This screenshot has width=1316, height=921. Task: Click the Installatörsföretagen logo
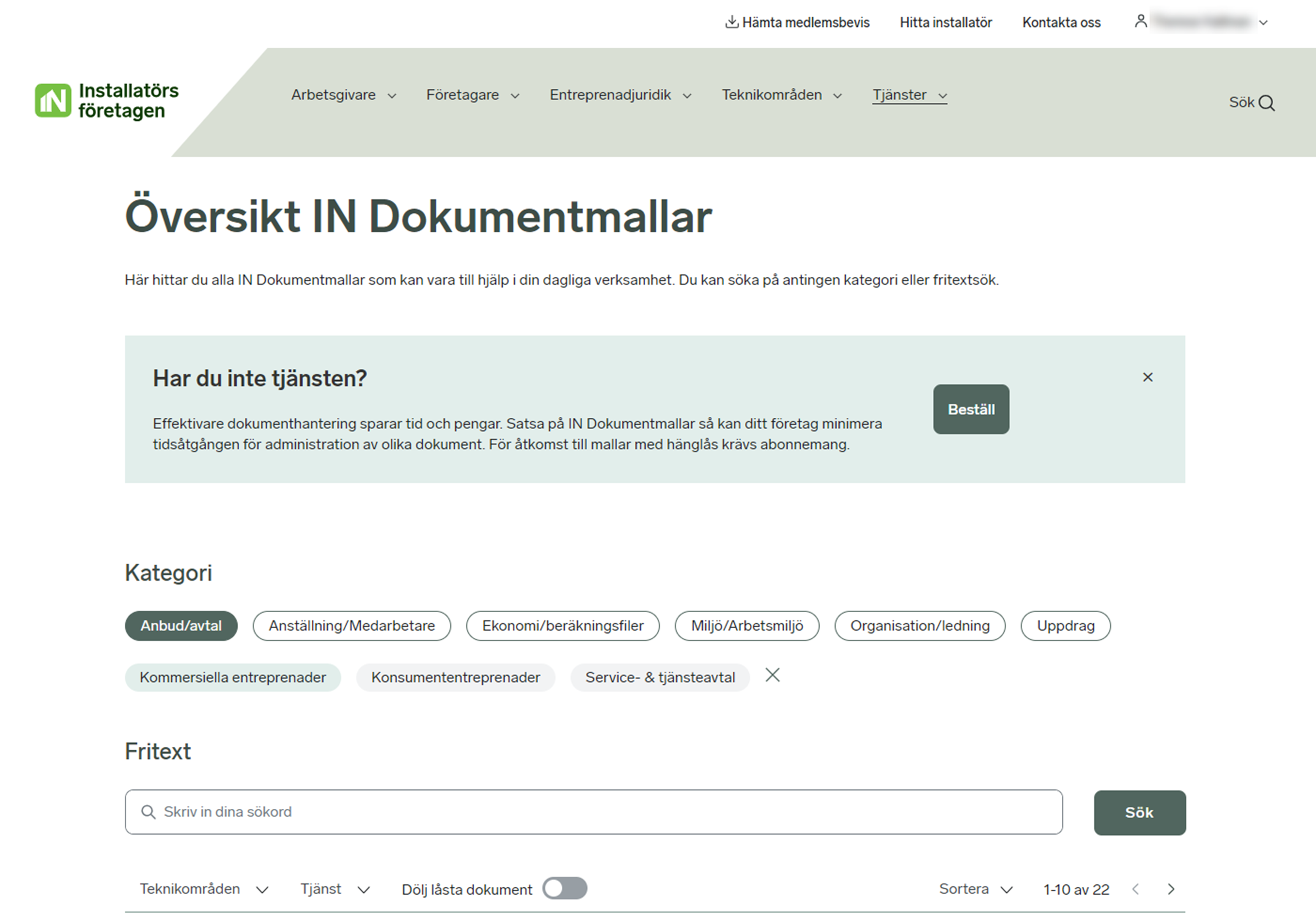coord(107,100)
